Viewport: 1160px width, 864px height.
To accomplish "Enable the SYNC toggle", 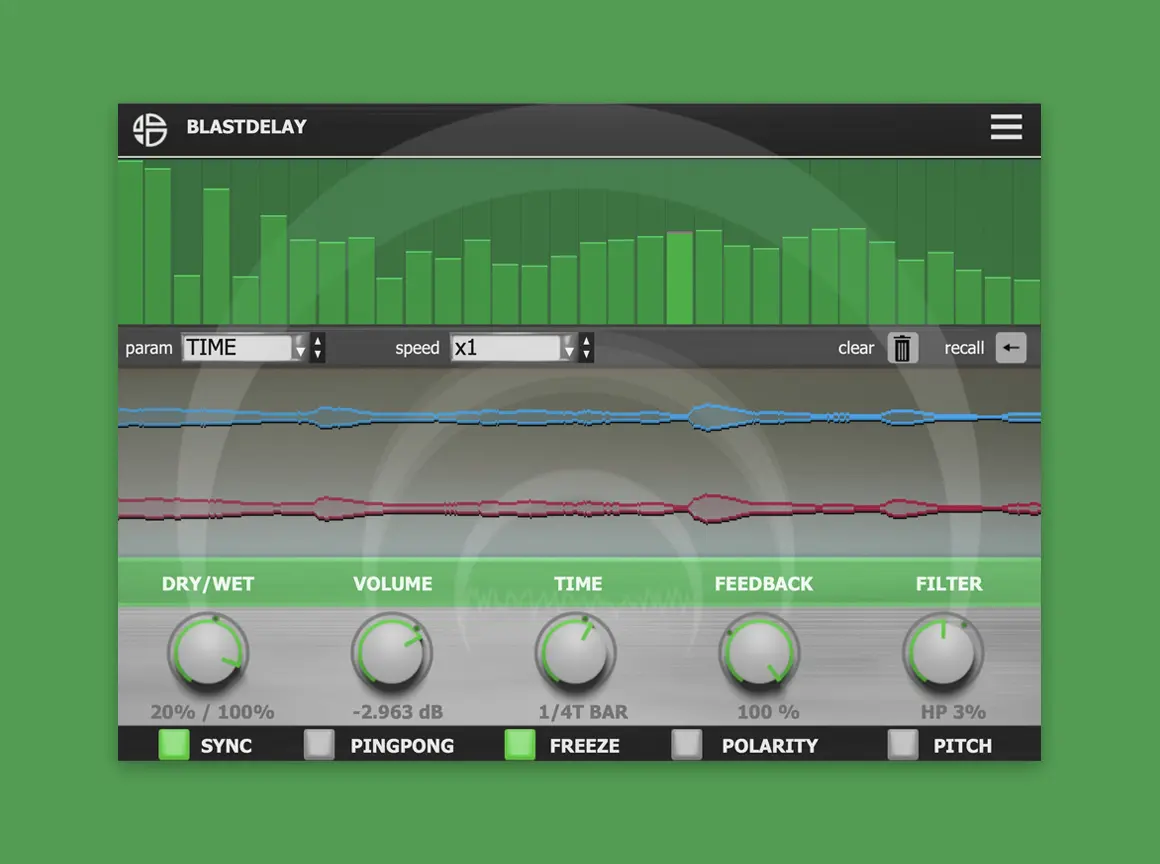I will click(174, 744).
